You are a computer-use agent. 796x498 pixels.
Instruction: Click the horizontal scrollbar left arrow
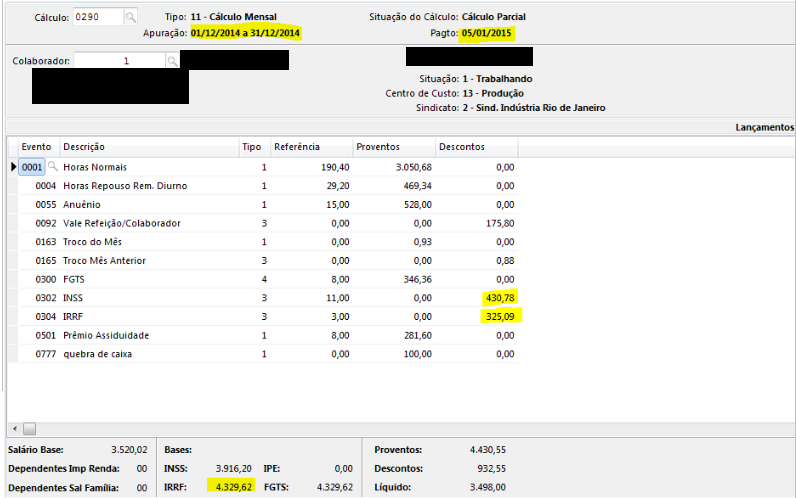[13, 428]
